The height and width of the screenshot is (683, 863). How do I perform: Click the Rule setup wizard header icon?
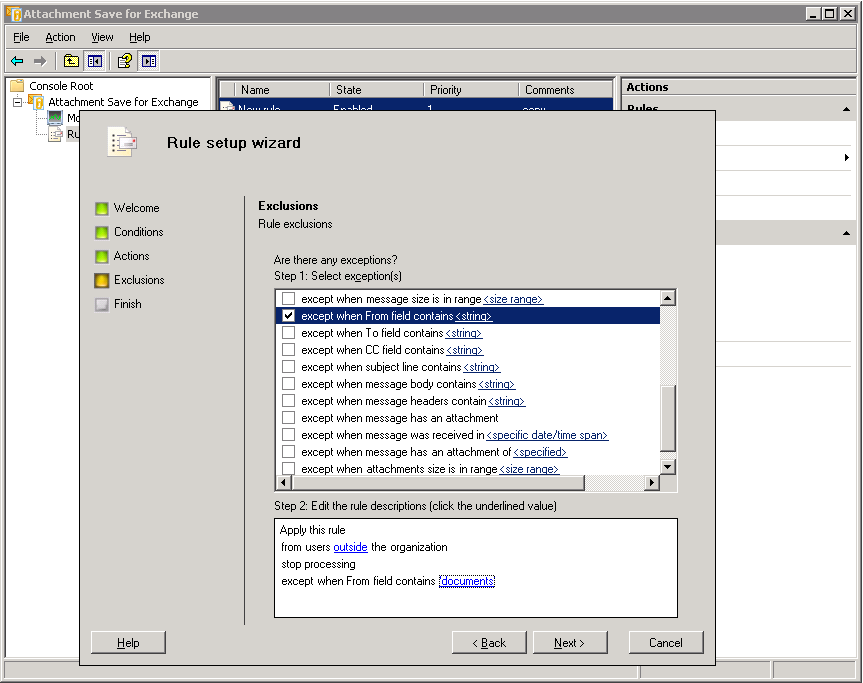pos(122,142)
